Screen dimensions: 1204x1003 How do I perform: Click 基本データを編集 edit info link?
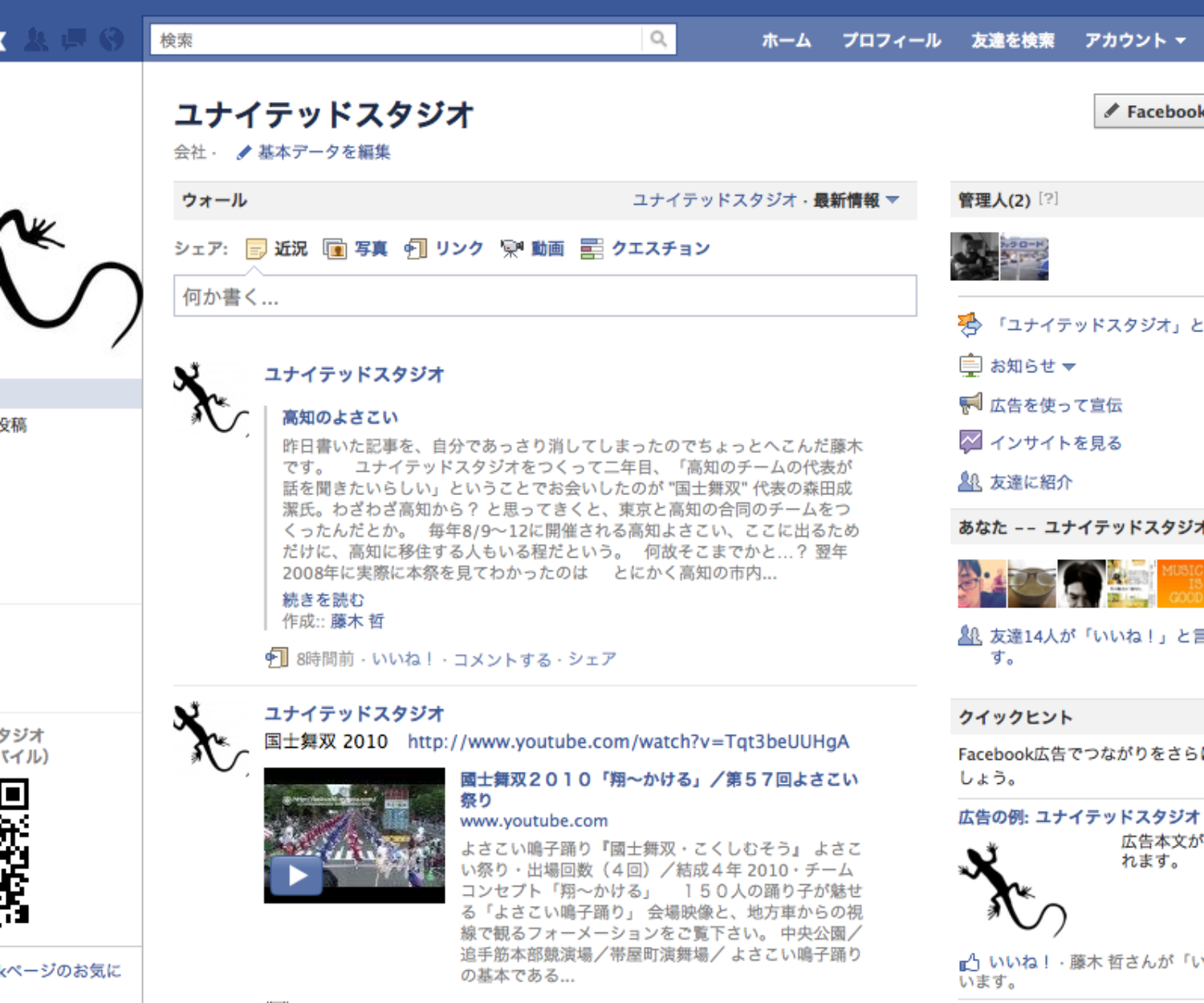tap(323, 152)
